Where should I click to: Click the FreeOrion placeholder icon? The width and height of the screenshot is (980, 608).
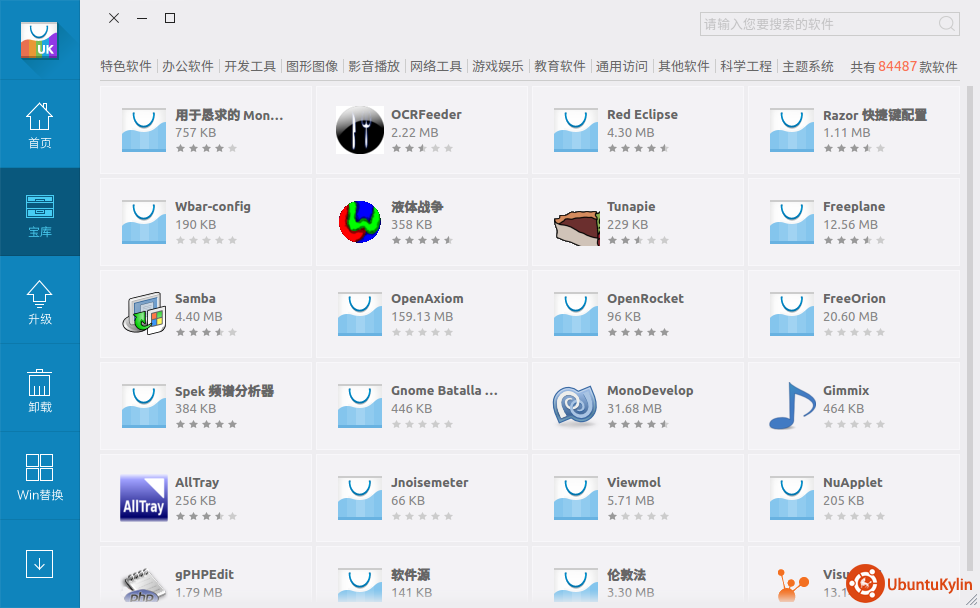coord(792,314)
